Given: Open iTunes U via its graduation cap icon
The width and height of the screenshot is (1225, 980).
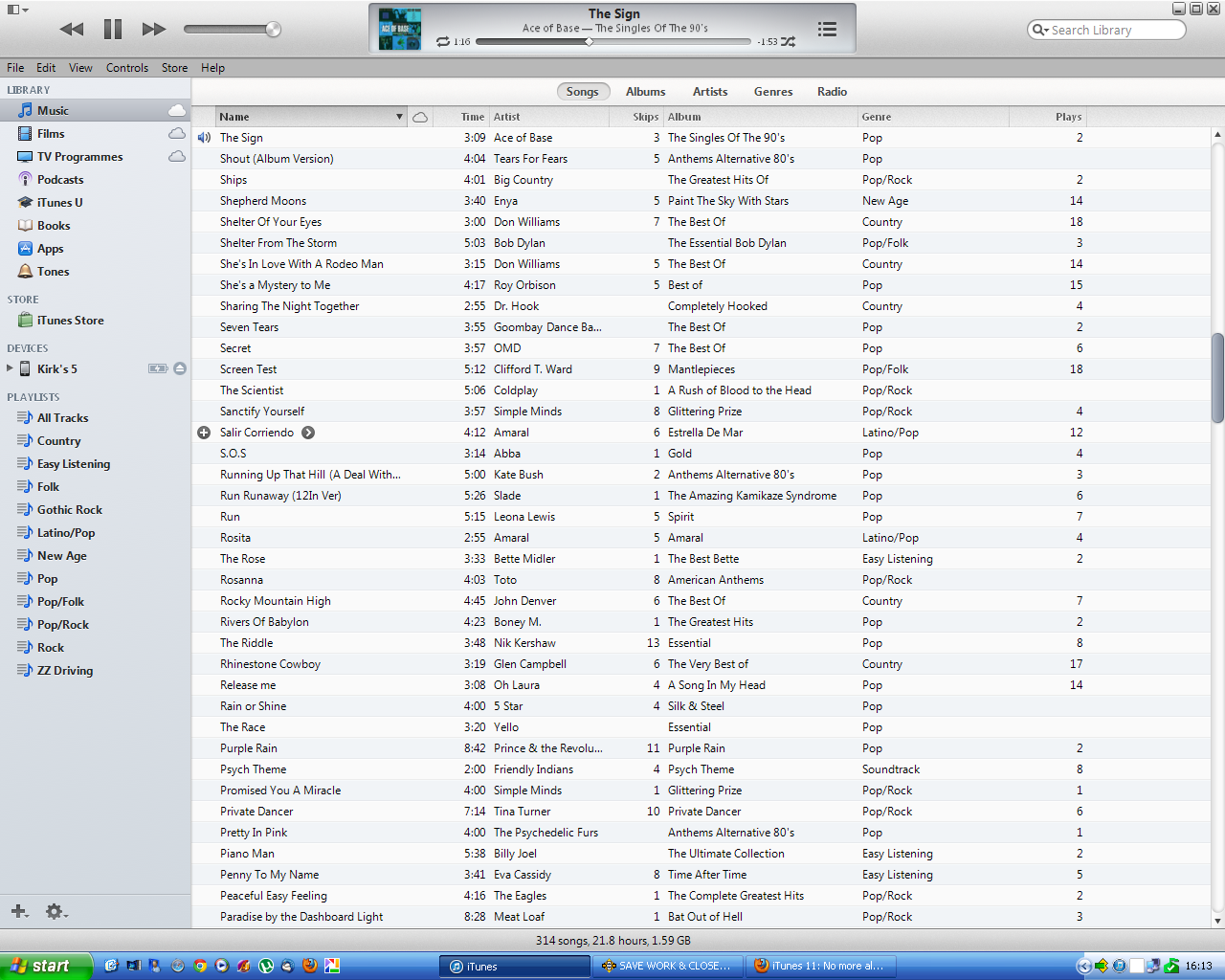Looking at the screenshot, I should click(25, 203).
